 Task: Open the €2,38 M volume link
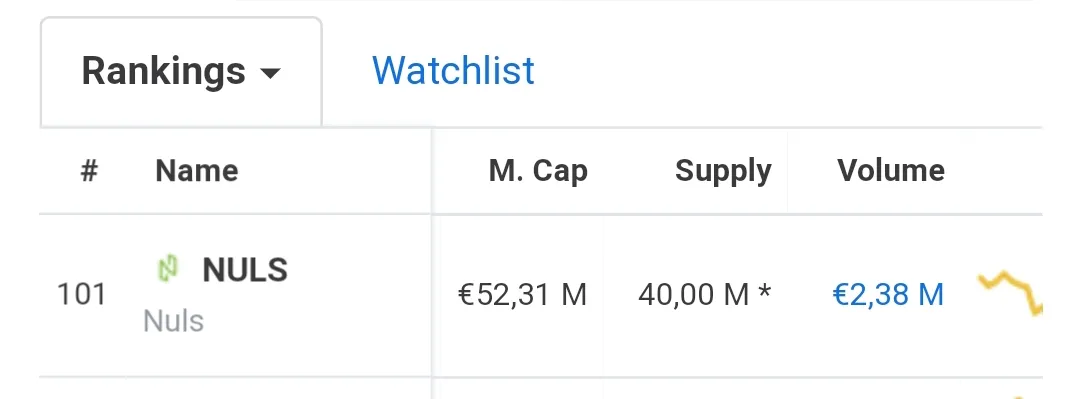click(888, 295)
